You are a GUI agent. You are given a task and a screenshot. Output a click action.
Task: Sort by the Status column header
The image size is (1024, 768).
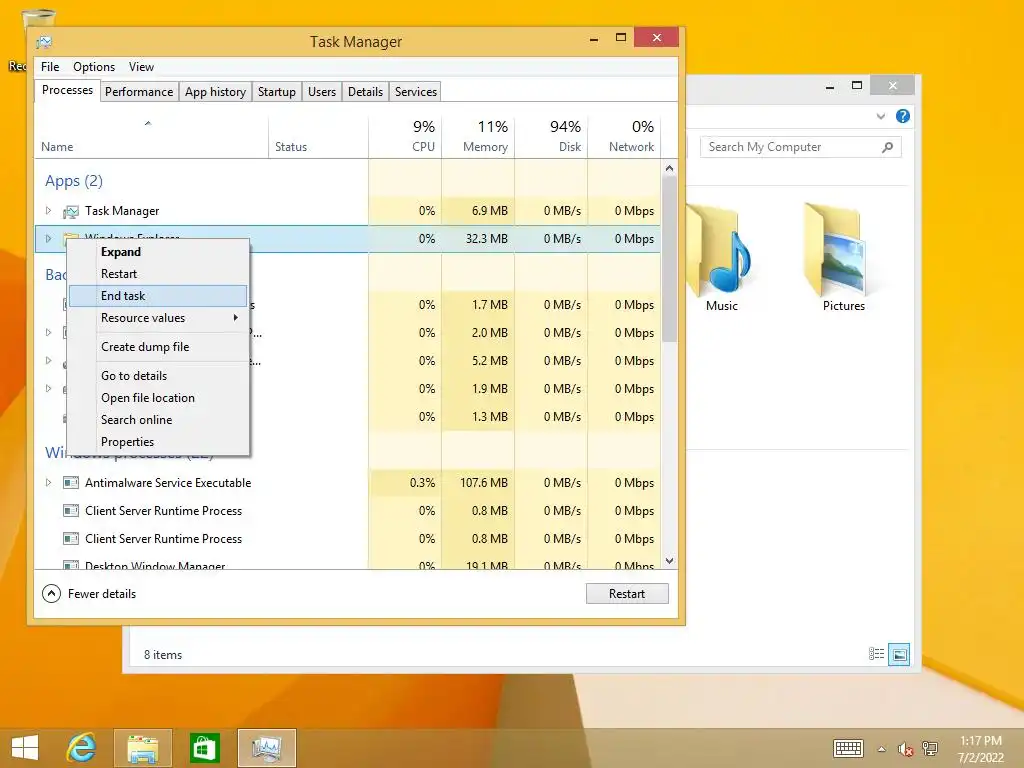(318, 138)
